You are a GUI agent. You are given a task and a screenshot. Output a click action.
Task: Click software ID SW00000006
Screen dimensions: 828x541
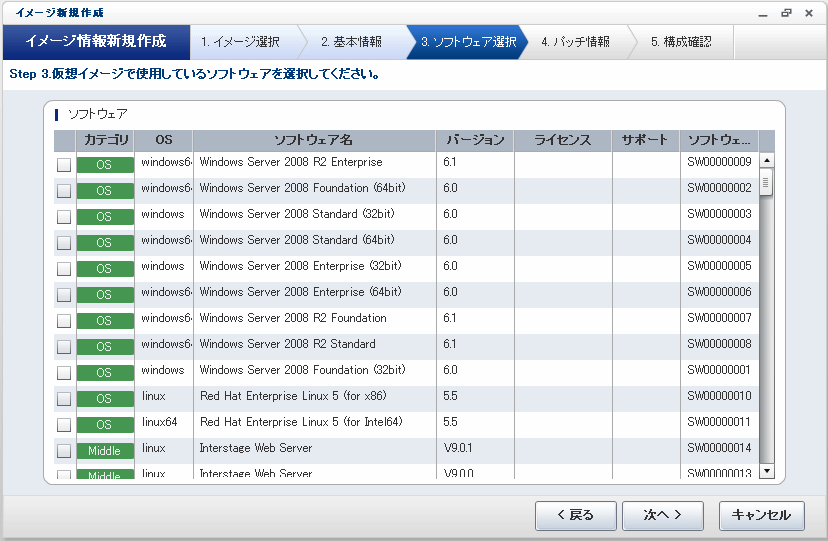click(x=719, y=292)
